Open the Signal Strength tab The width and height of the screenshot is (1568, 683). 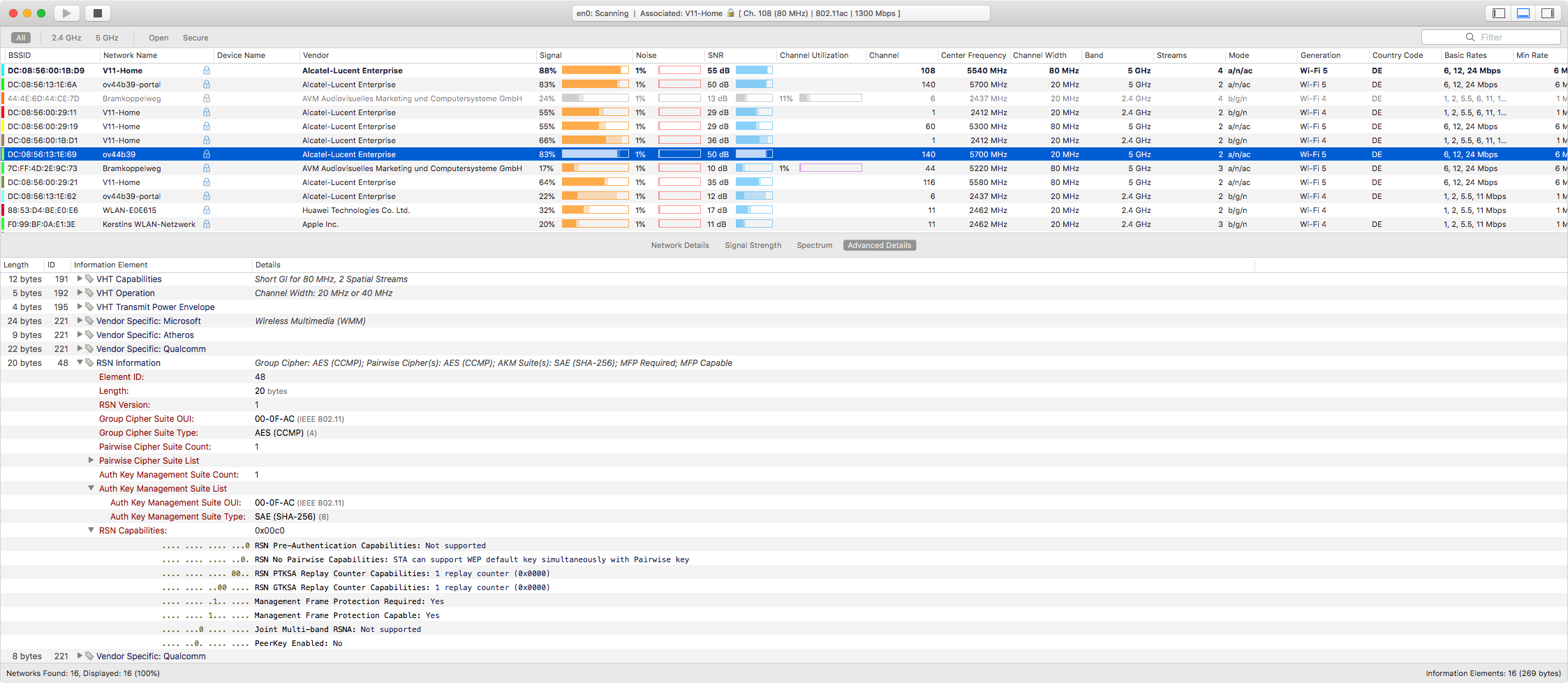(753, 246)
